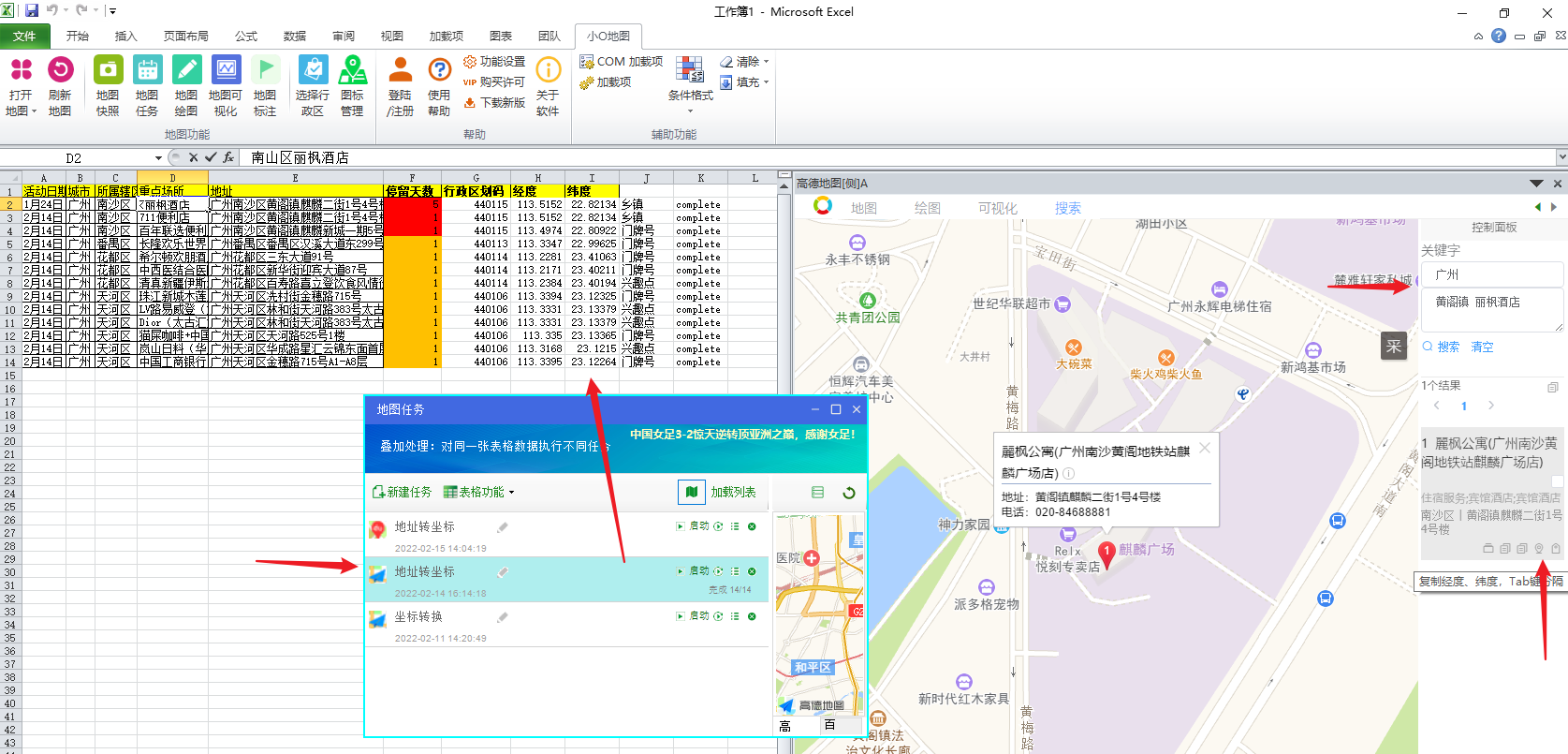This screenshot has width=1568, height=754.
Task: Select the 2022-02-15 地址转坐标 task row
Action: point(567,535)
